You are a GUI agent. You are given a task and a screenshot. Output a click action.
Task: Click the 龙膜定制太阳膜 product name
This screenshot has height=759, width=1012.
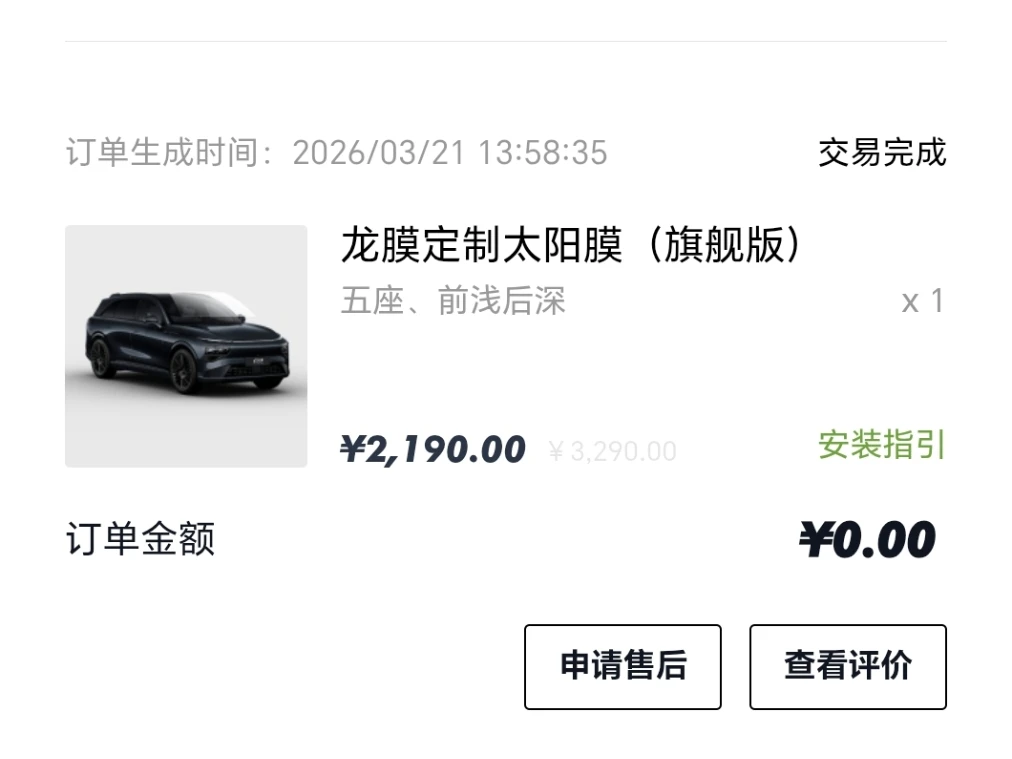(481, 245)
